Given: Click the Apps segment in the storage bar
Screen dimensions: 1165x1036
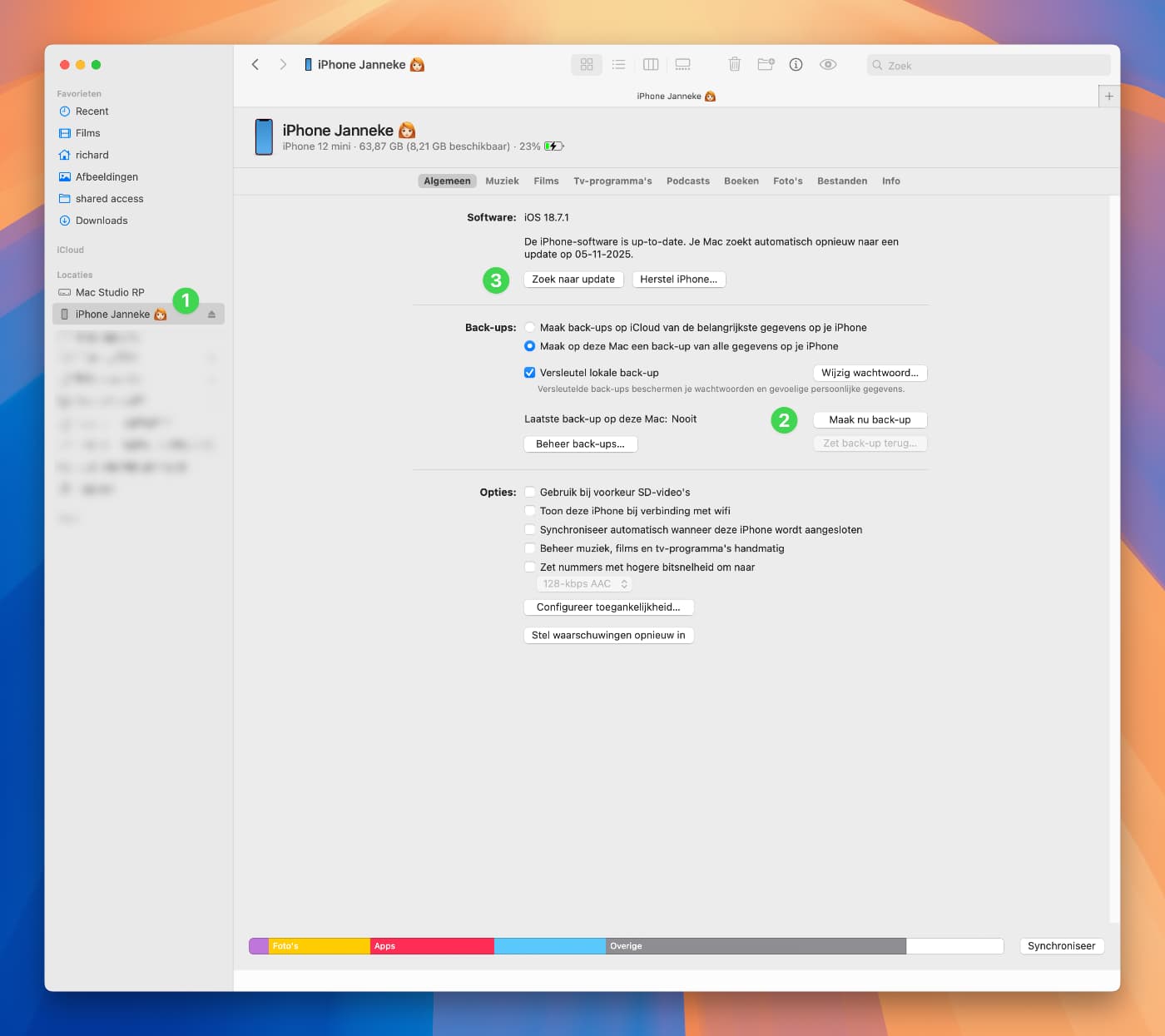Looking at the screenshot, I should pos(431,946).
